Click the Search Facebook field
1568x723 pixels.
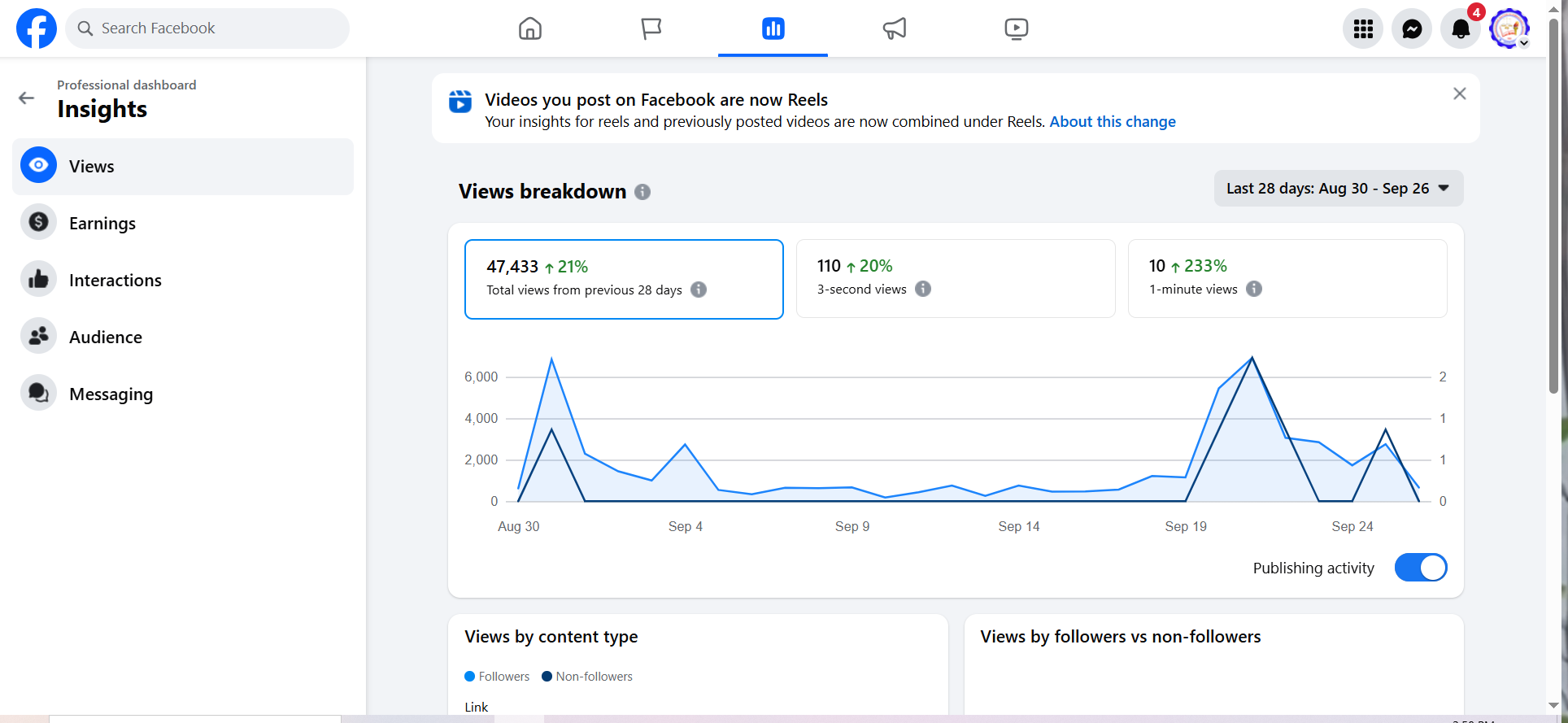[x=207, y=28]
